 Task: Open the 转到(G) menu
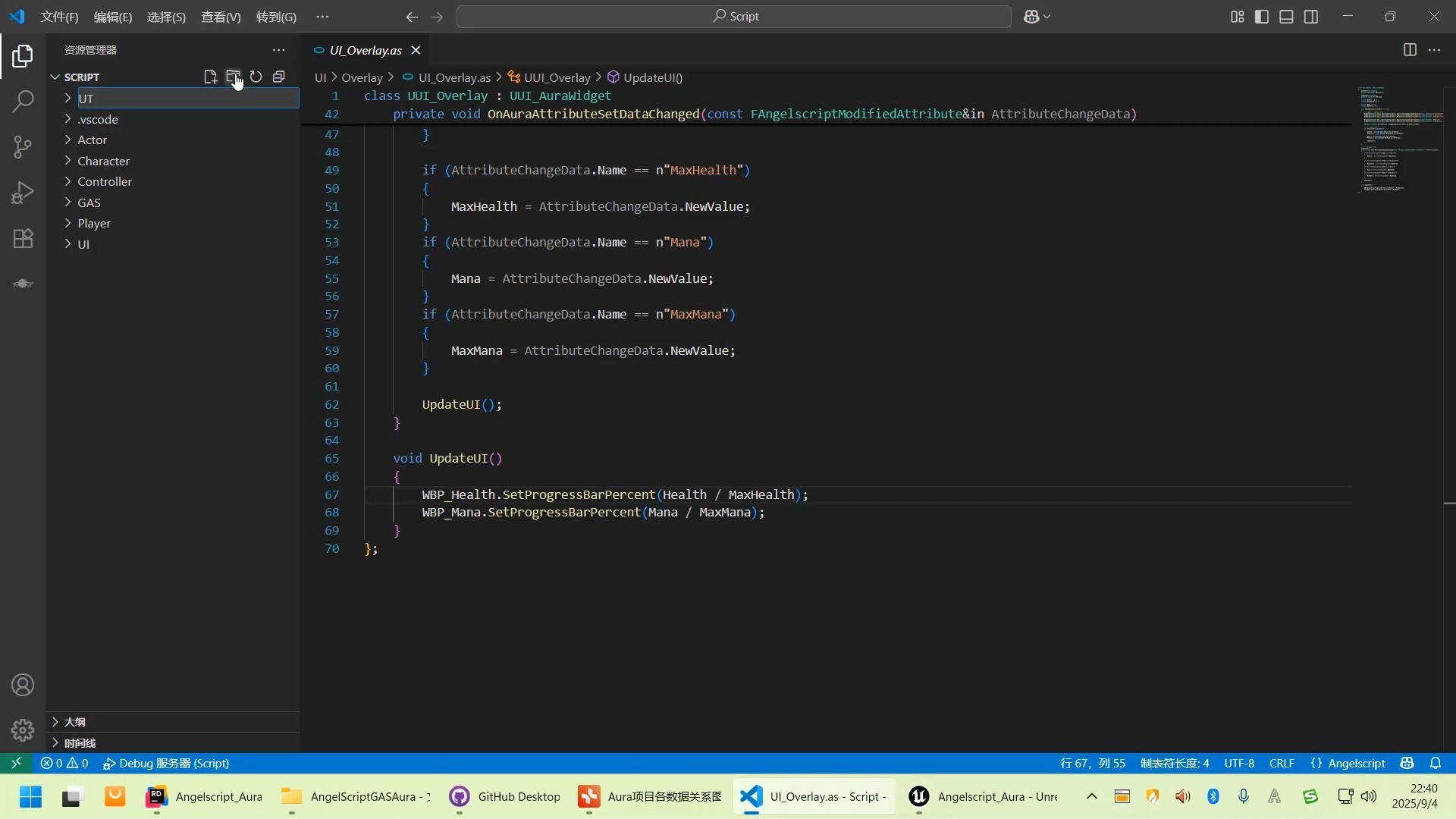[x=276, y=17]
